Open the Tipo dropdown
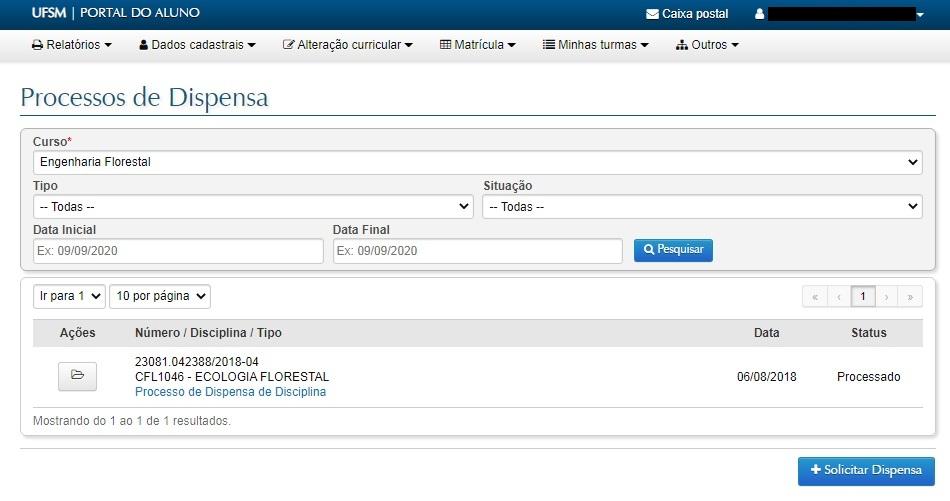950x501 pixels. tap(253, 207)
